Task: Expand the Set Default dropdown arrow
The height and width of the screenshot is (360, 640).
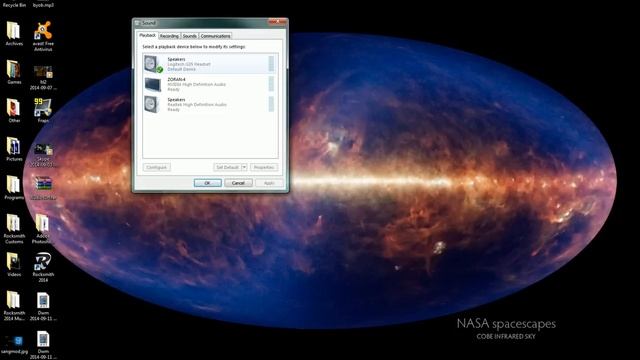Action: coord(244,167)
